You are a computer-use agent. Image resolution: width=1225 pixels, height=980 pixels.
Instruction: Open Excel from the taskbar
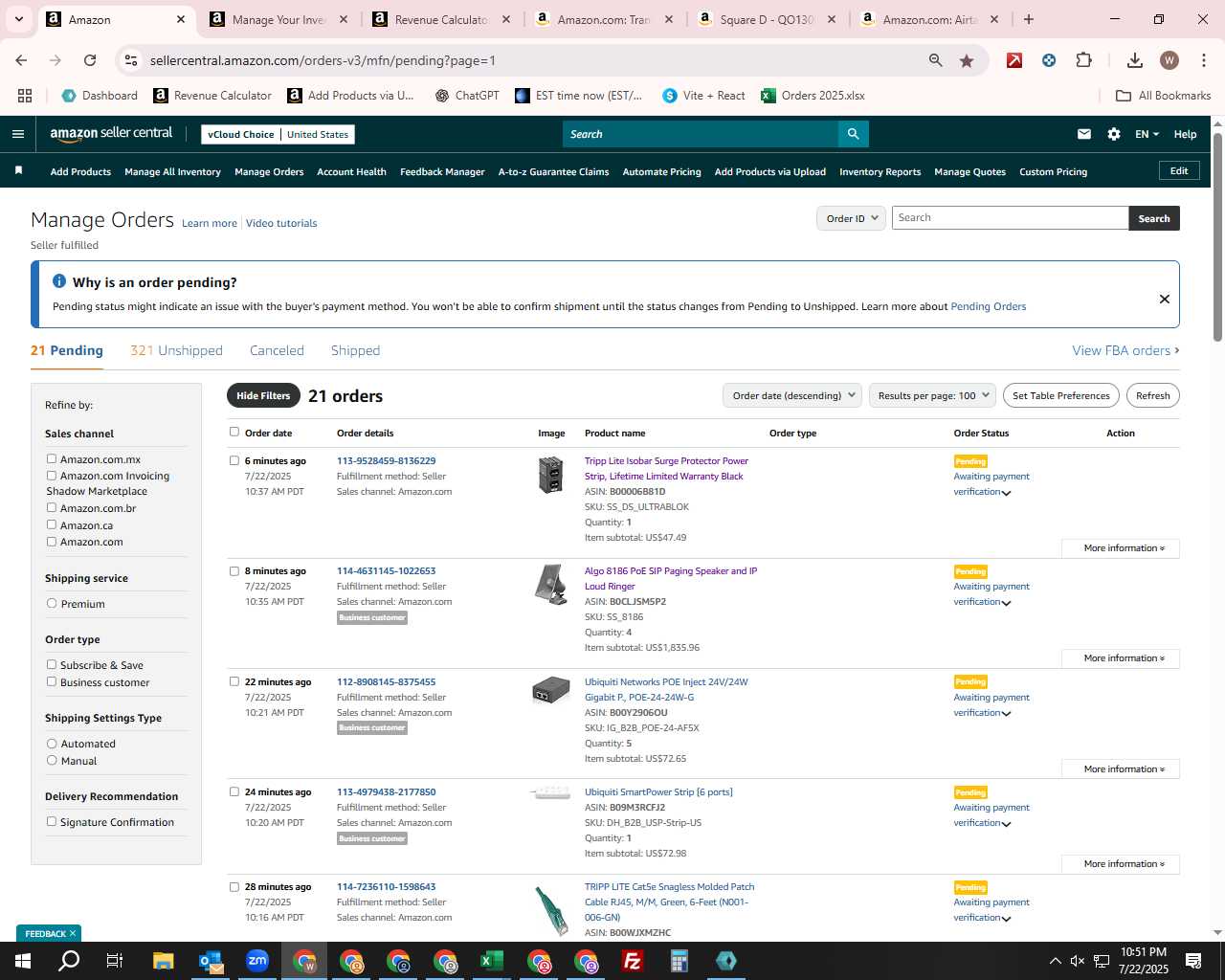[492, 961]
